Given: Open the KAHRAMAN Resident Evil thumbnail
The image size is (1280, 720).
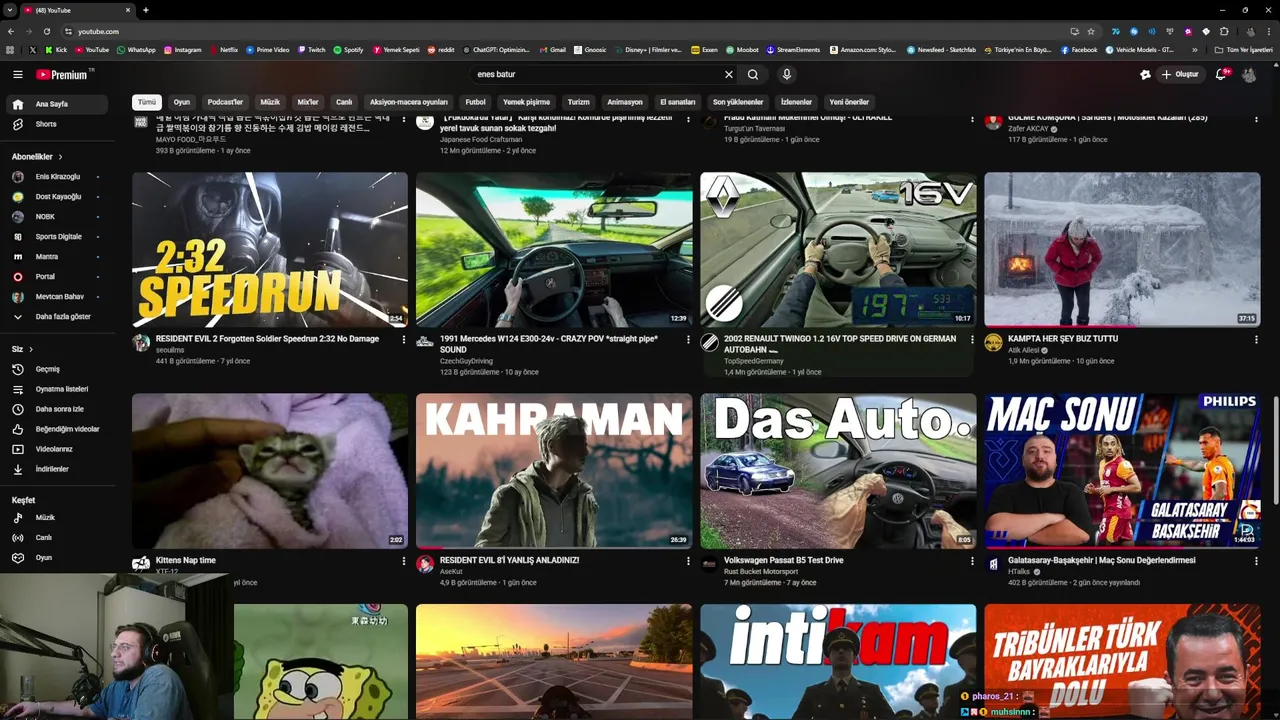Looking at the screenshot, I should tap(554, 471).
